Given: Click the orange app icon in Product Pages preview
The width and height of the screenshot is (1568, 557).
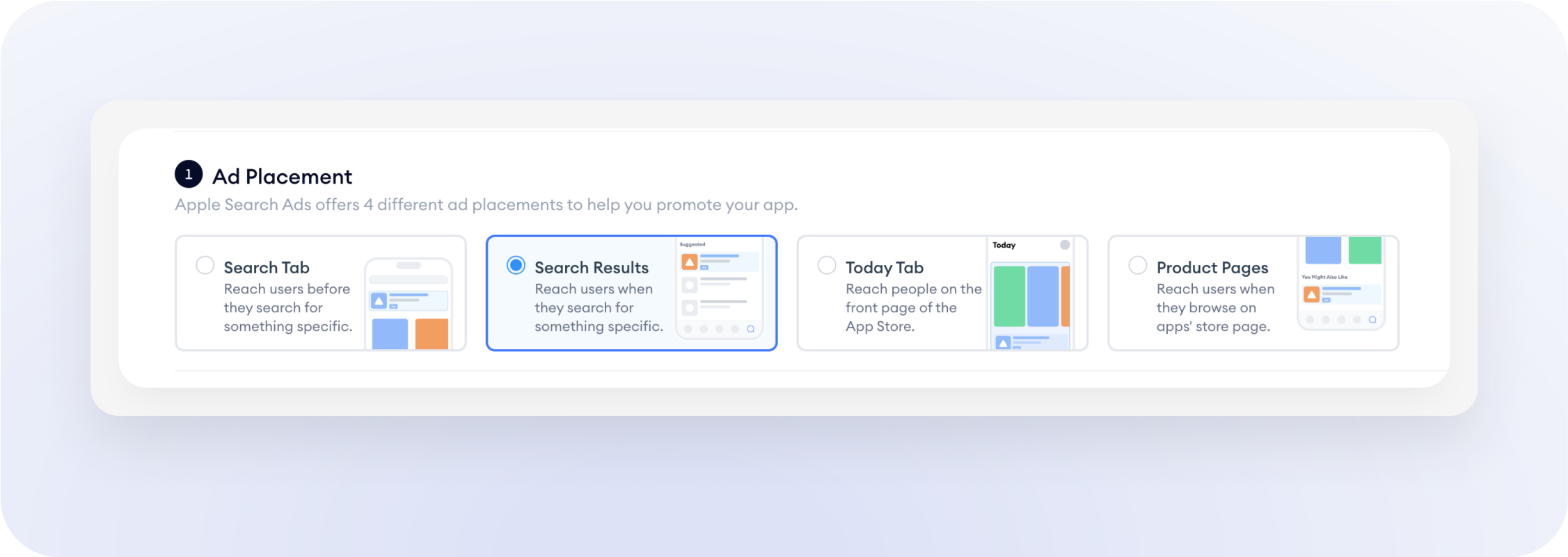Looking at the screenshot, I should 1311,295.
